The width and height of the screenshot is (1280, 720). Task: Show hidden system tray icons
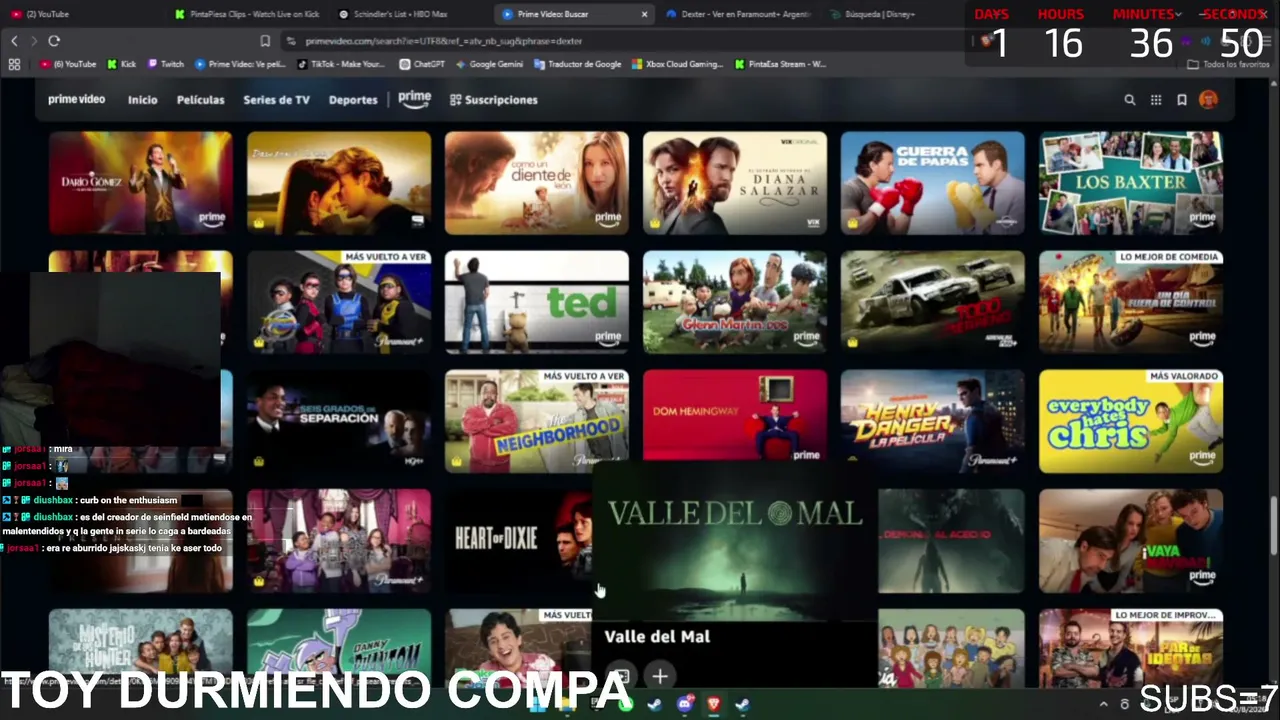(x=1104, y=704)
